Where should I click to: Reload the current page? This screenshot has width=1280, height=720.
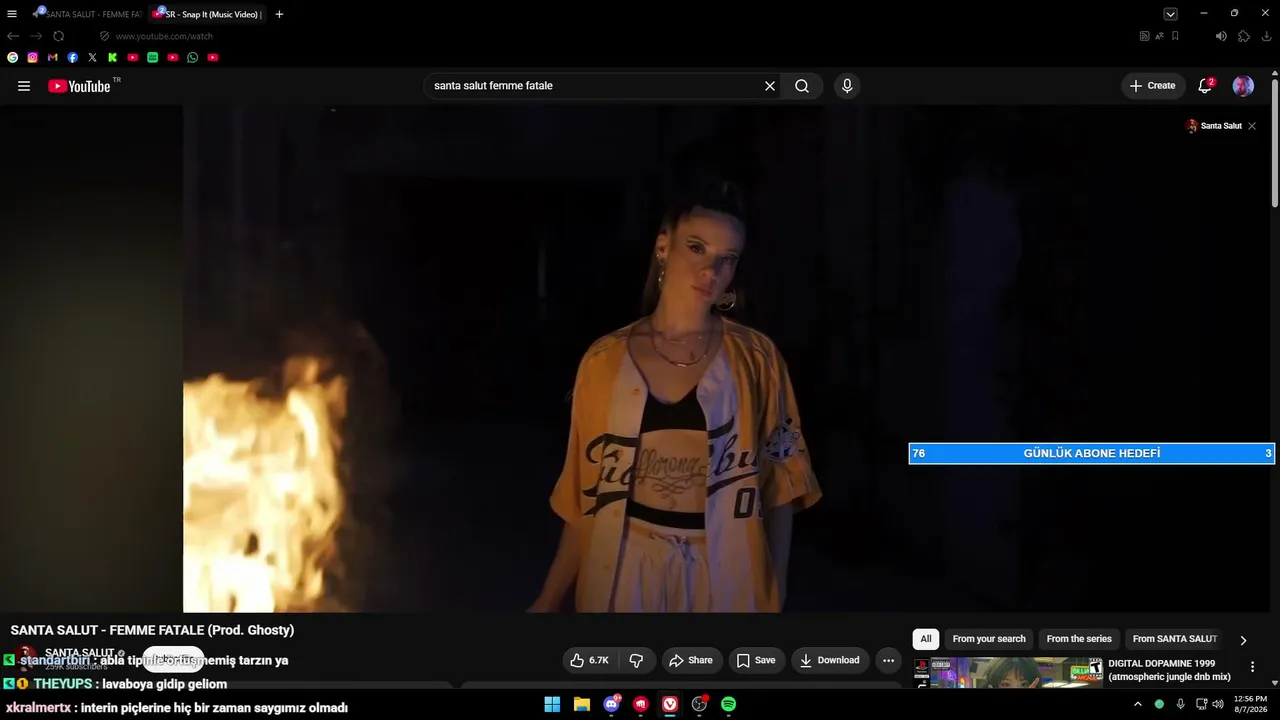click(59, 36)
